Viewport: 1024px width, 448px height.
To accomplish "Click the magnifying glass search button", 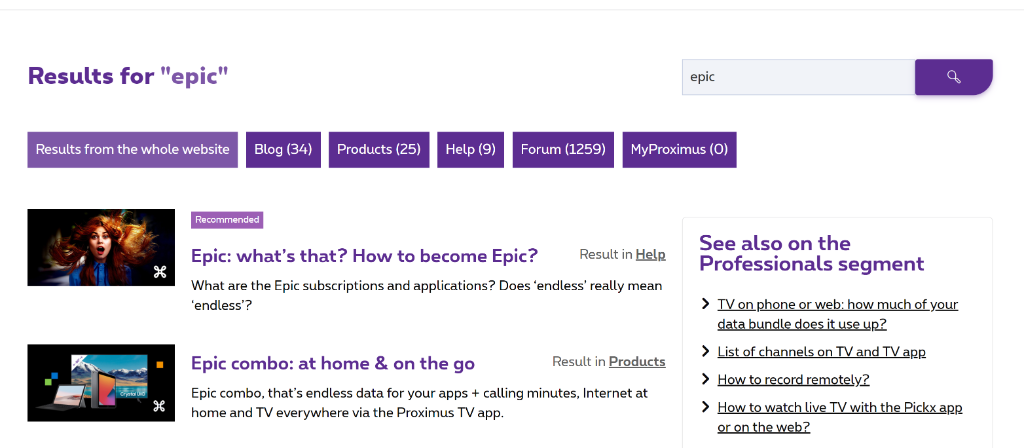I will tap(953, 77).
